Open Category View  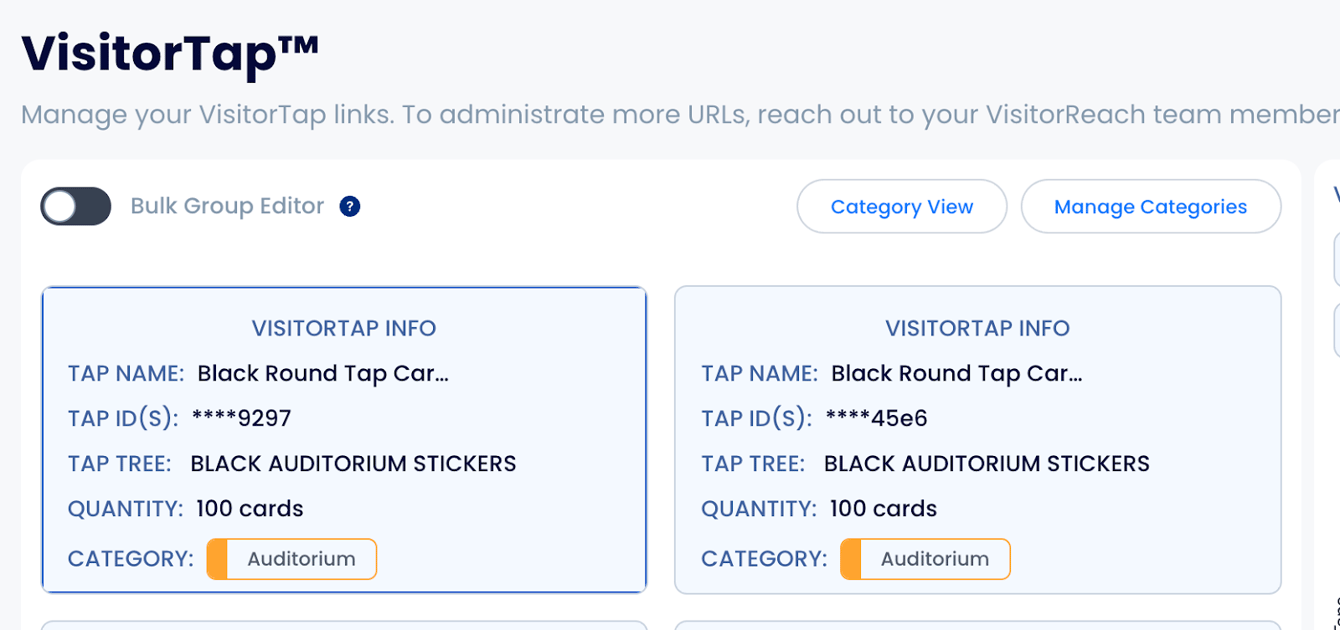pos(901,206)
